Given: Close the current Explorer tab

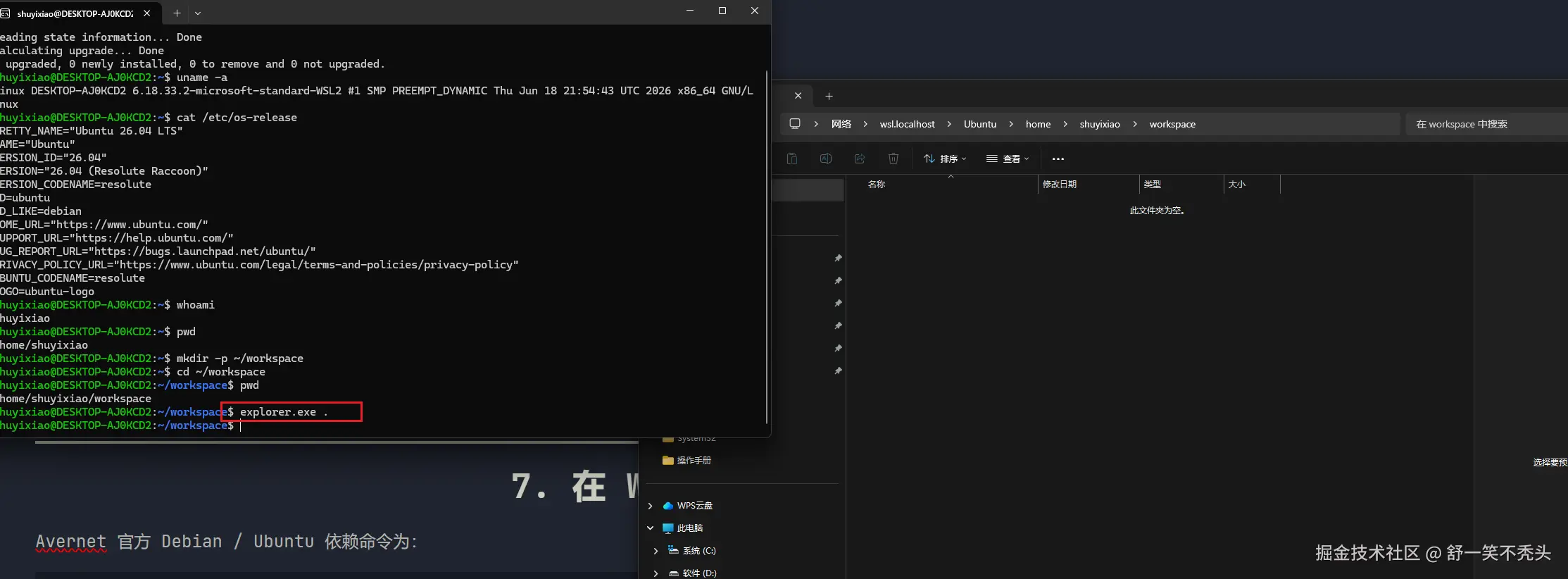Looking at the screenshot, I should [798, 95].
